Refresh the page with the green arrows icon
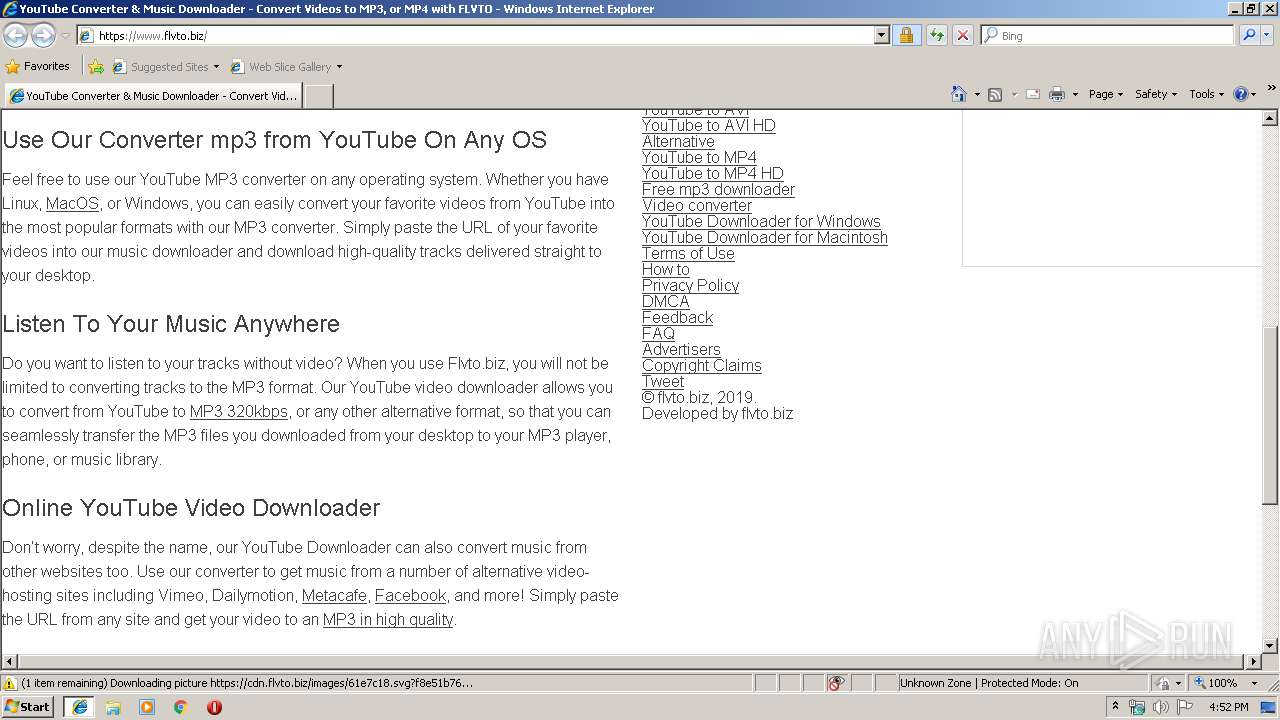This screenshot has width=1280, height=720. pos(936,35)
